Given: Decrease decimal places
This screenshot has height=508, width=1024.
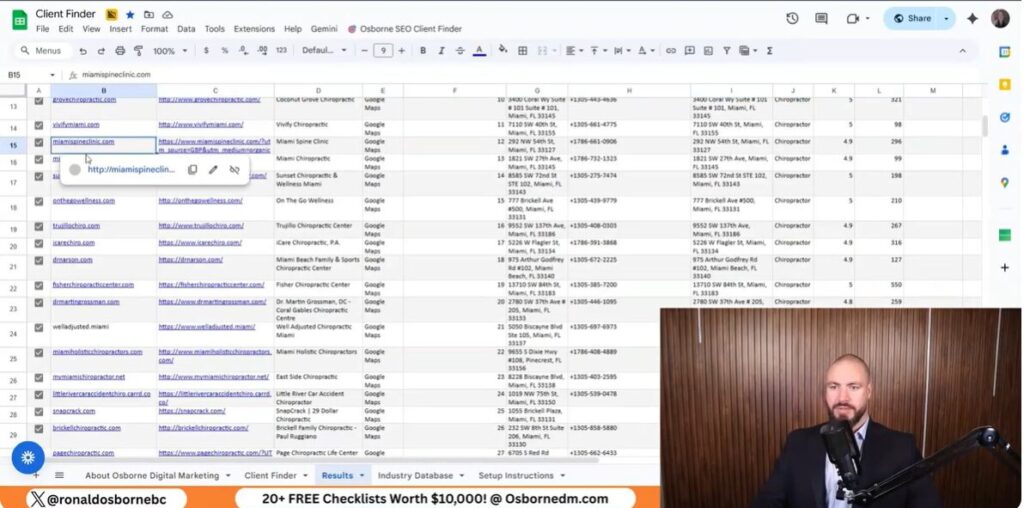Looking at the screenshot, I should (243, 50).
